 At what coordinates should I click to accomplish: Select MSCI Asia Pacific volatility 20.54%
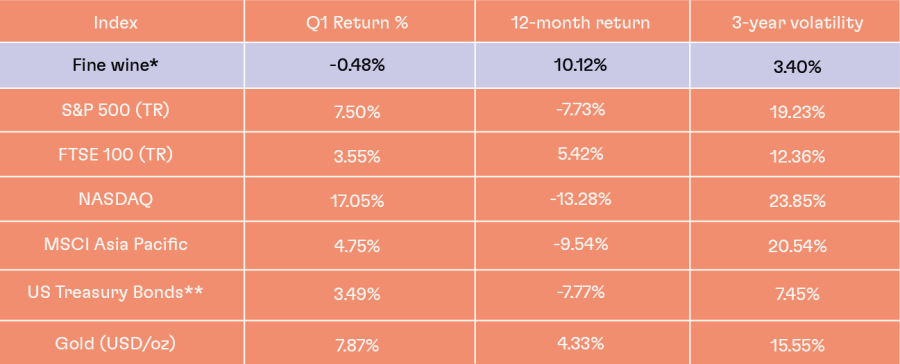click(x=797, y=246)
